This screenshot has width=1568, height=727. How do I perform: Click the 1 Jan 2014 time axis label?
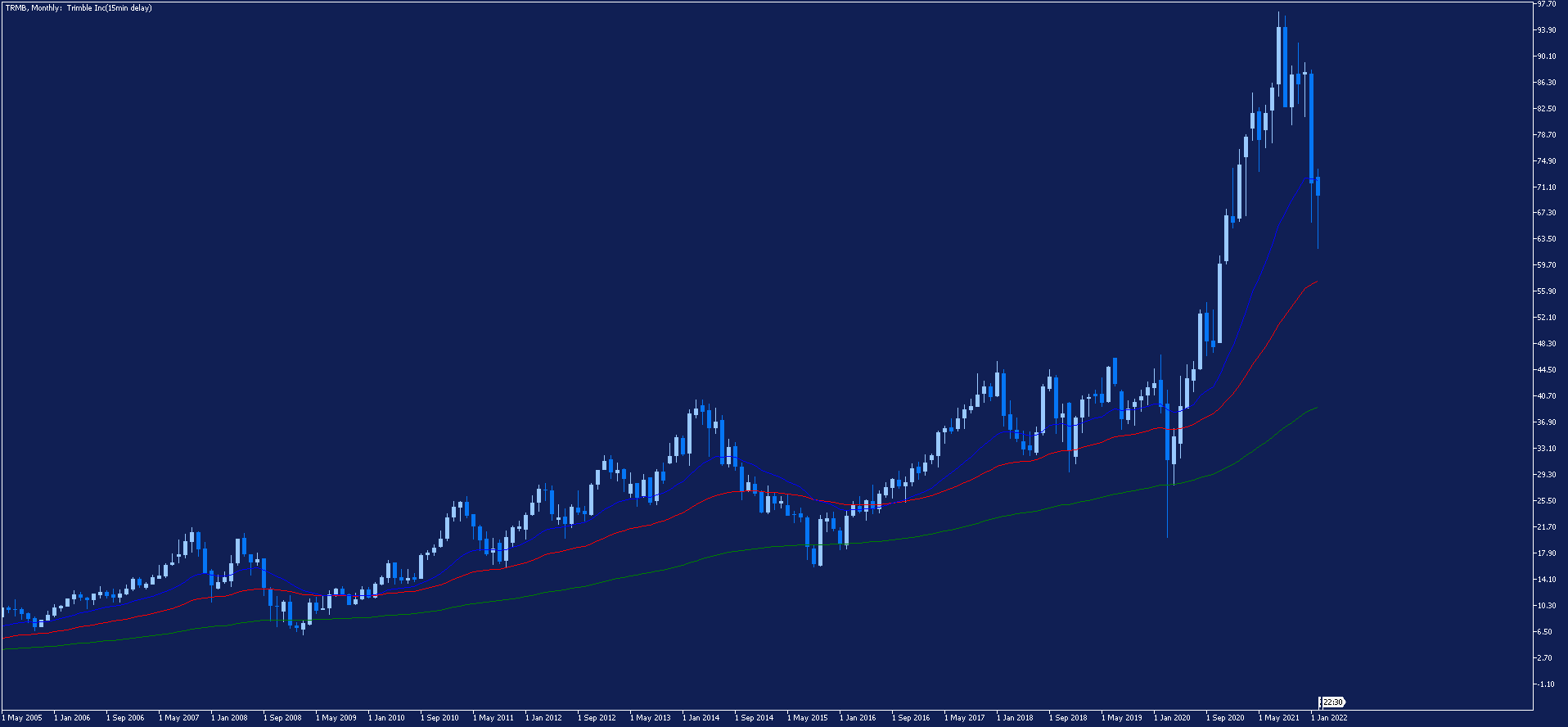tap(701, 718)
